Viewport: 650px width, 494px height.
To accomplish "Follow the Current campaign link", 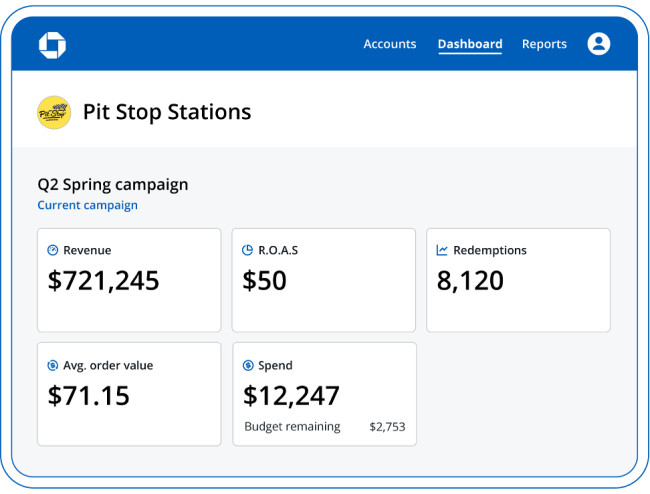I will coord(87,205).
